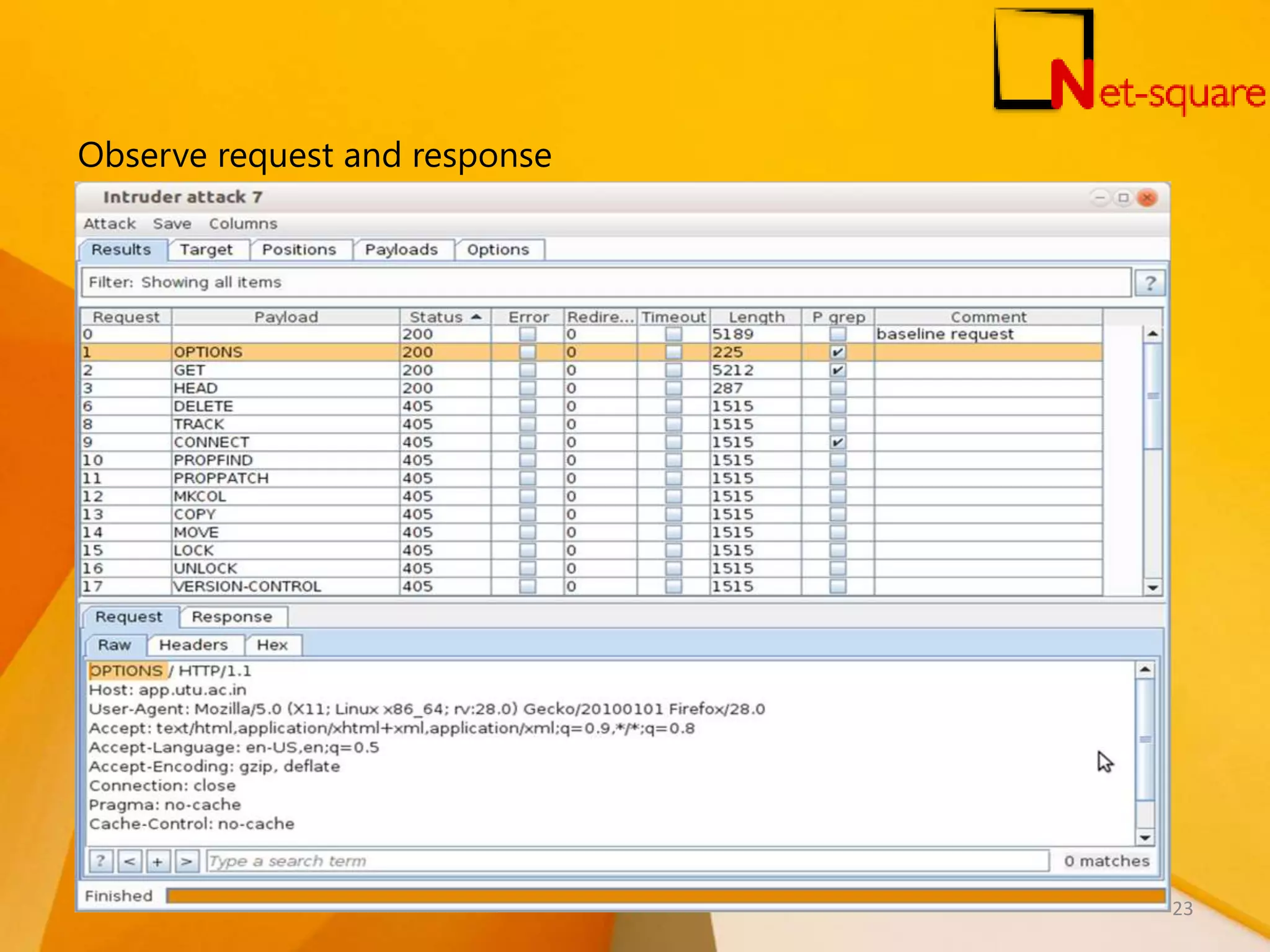Select the Raw view tab

(115, 645)
